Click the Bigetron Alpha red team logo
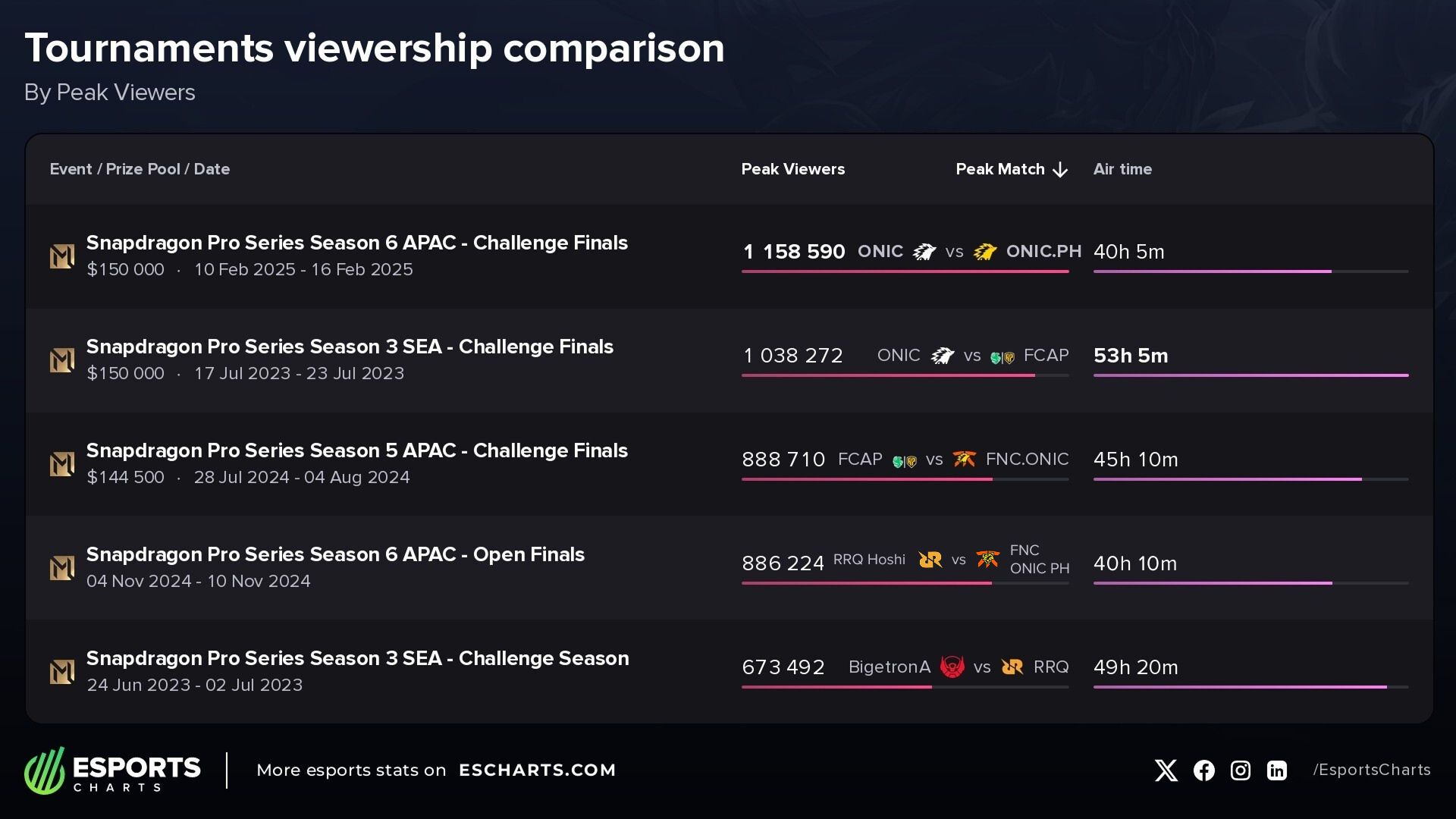 click(x=952, y=667)
